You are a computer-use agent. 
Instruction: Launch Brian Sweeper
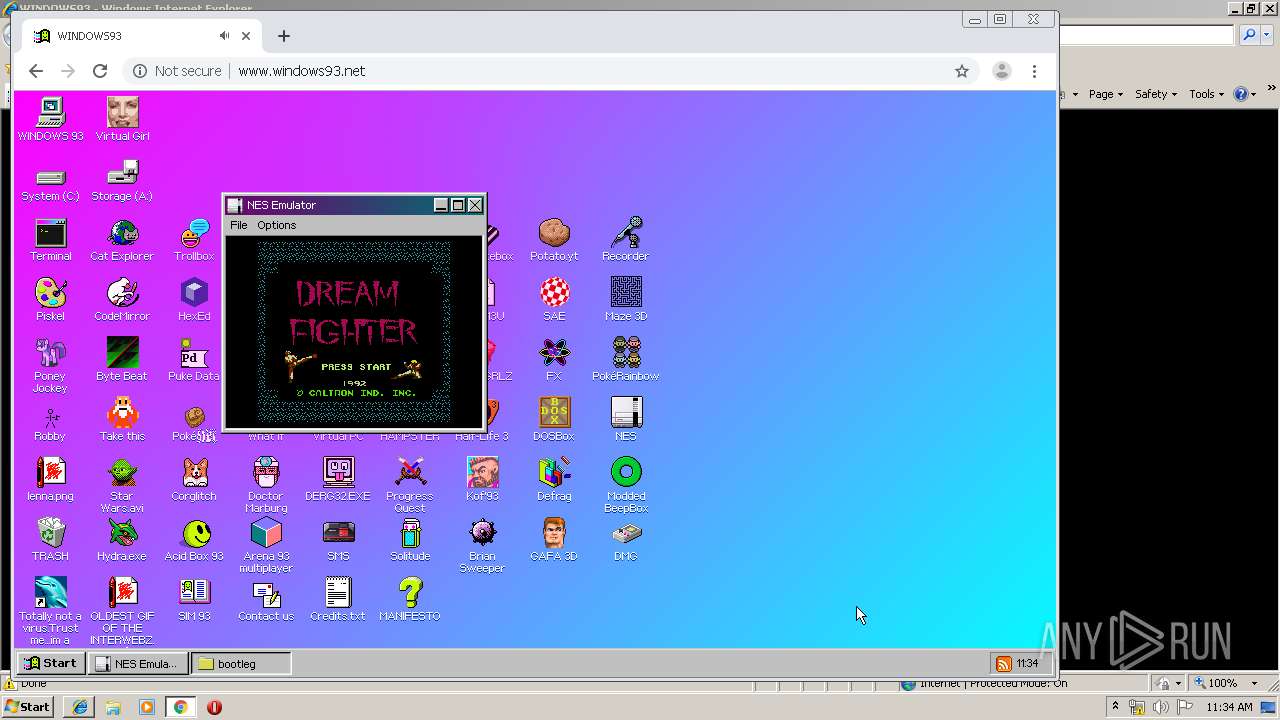coord(482,545)
